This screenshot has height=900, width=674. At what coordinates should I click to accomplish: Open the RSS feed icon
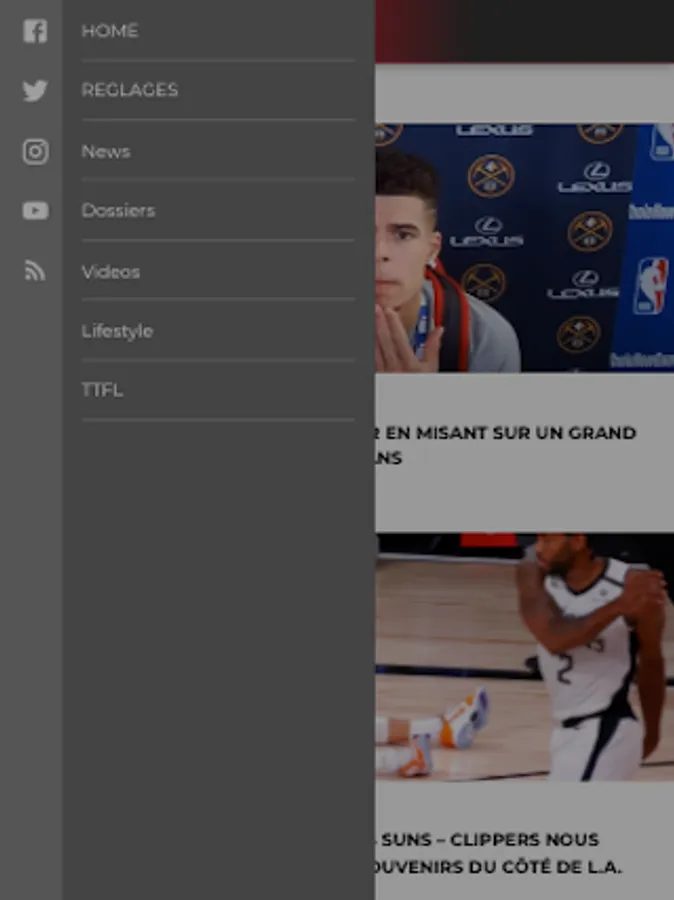pos(35,270)
